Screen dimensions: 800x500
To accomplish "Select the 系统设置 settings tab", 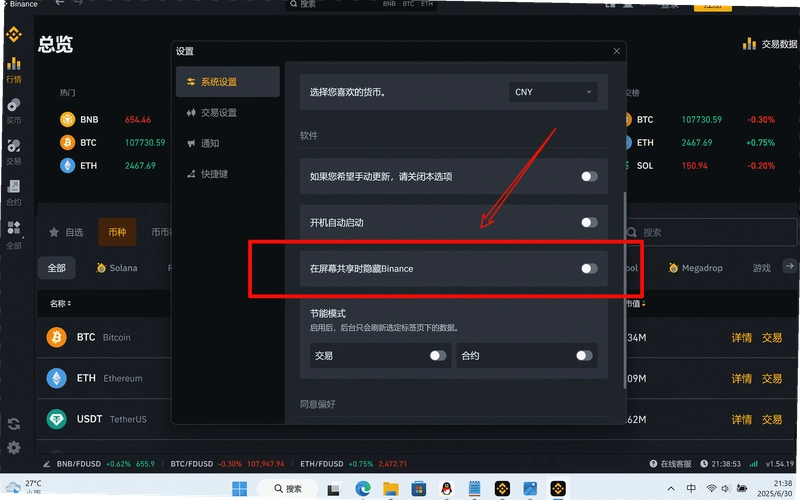I will coord(228,82).
